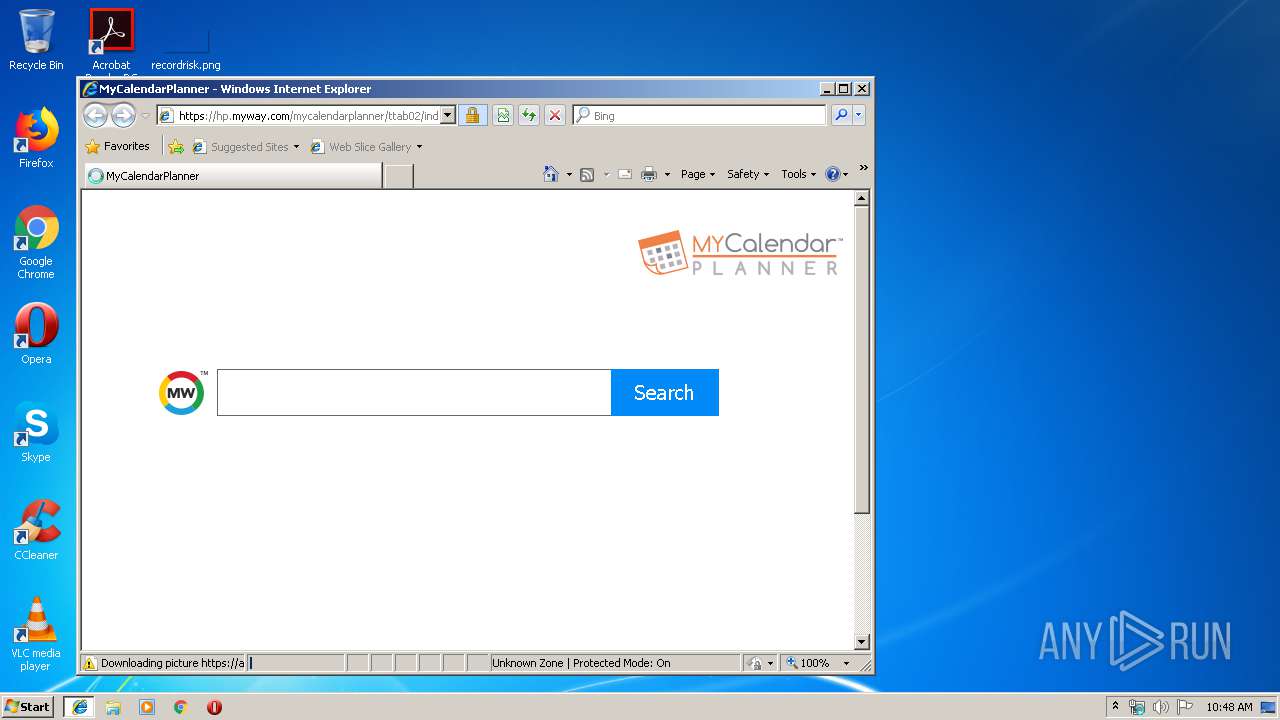This screenshot has height=720, width=1280.
Task: Click the vertical scrollbar down arrow
Action: click(x=862, y=642)
